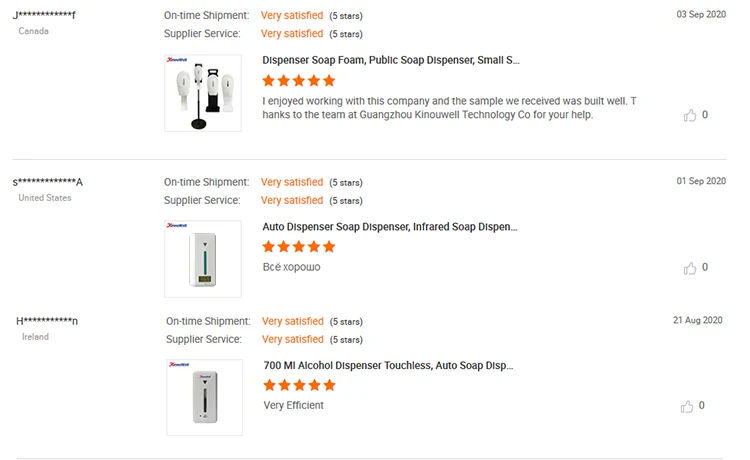
Task: Open Auto Dispenser Soap Dispenser, Infrared link
Action: click(389, 227)
